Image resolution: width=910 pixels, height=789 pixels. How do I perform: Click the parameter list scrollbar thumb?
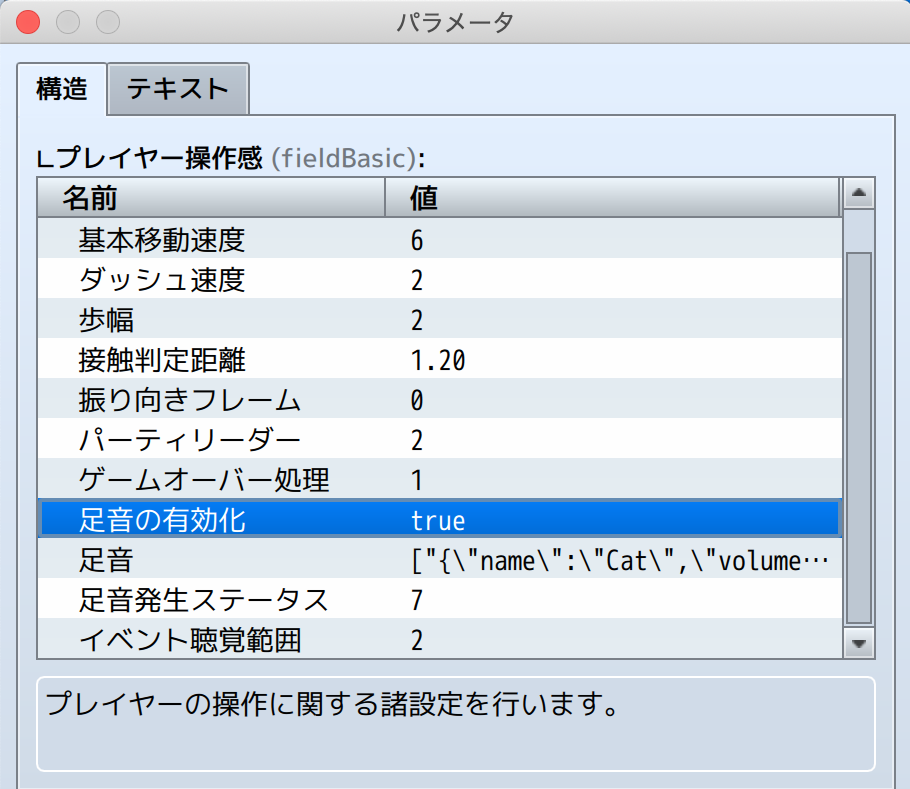coord(859,438)
